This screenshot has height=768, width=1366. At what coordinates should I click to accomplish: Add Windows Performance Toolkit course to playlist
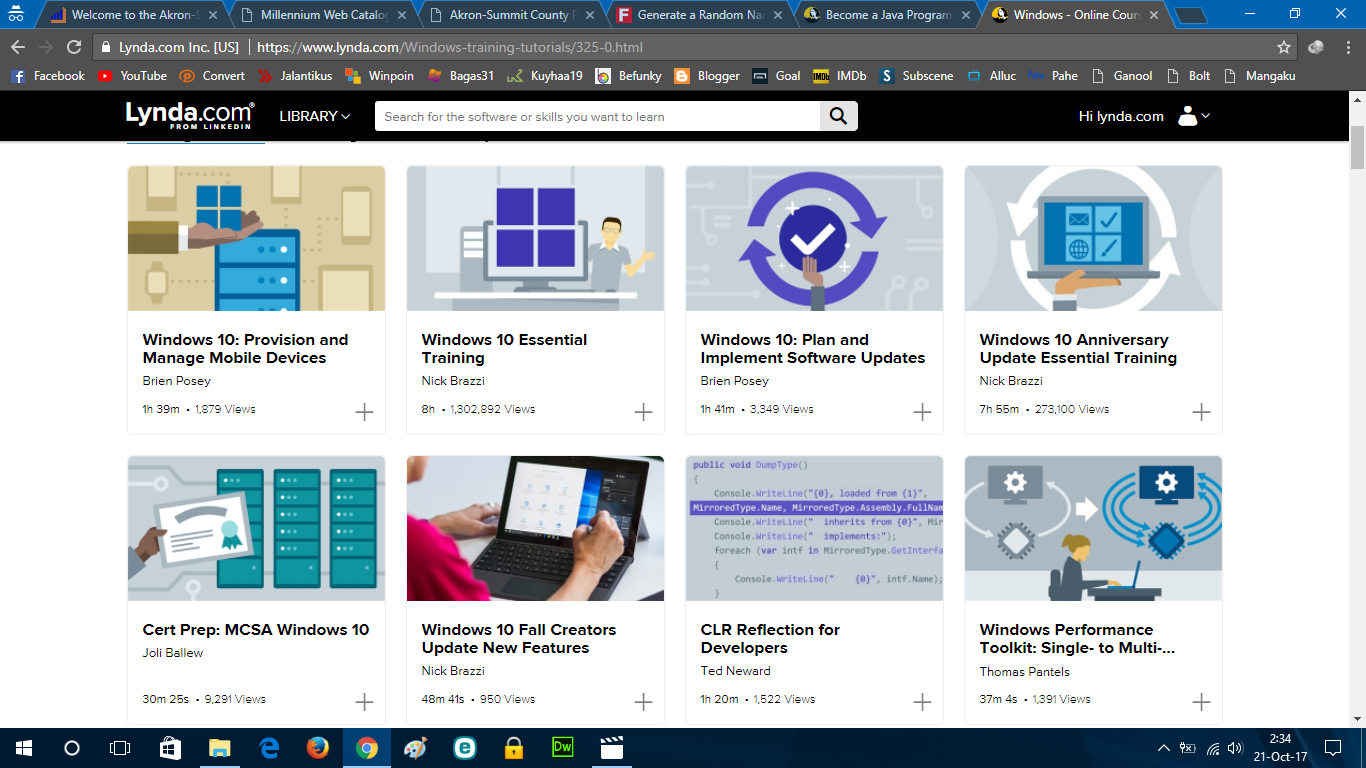click(x=1201, y=701)
